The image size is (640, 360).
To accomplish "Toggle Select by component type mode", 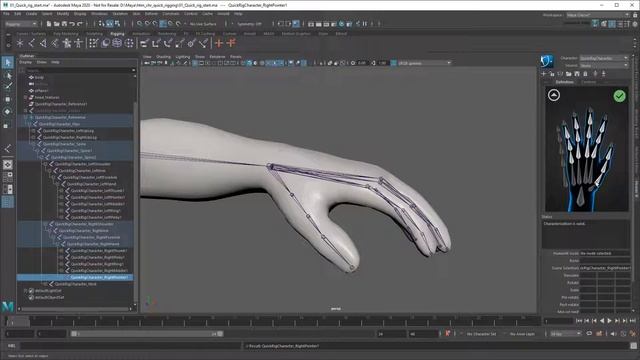I will [117, 24].
